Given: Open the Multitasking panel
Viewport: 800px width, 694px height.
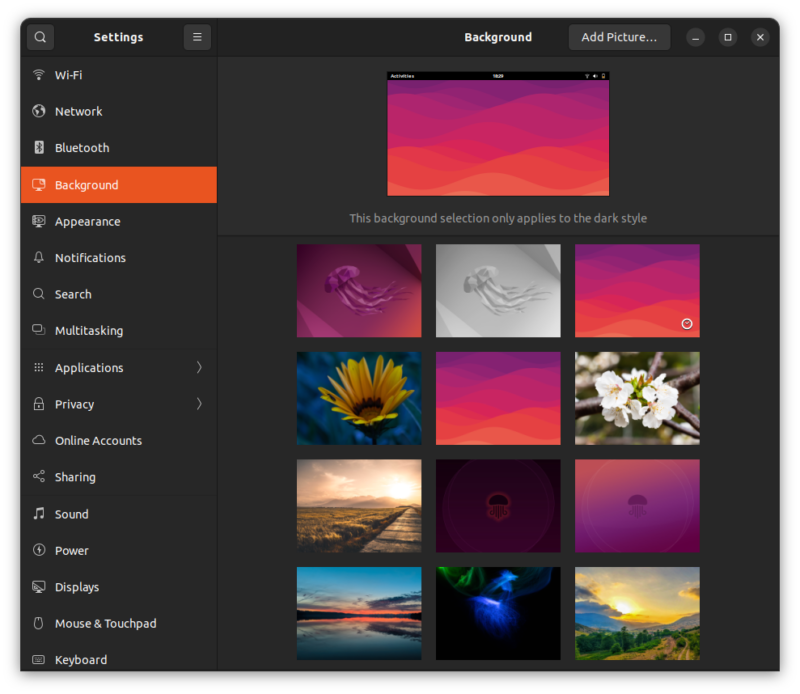Looking at the screenshot, I should [x=119, y=330].
